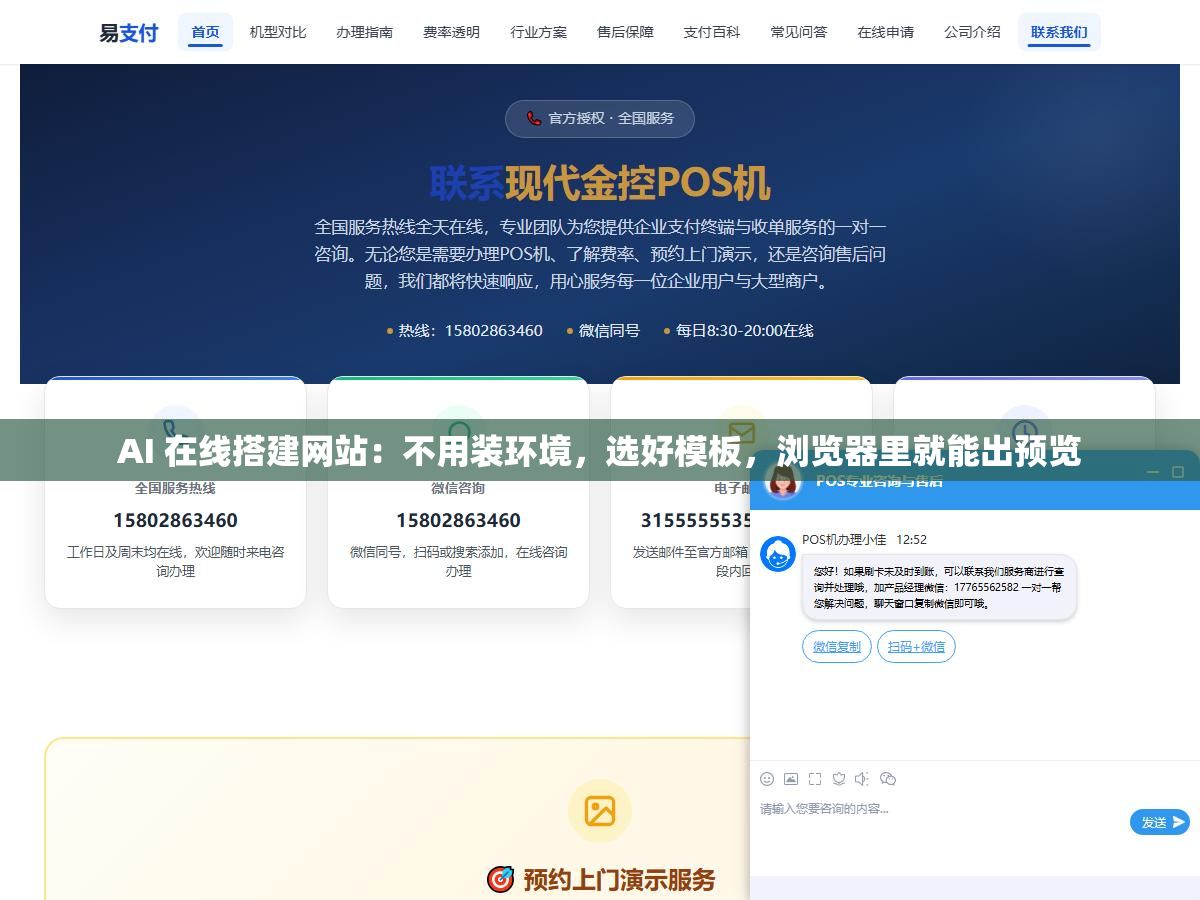This screenshot has width=1200, height=900.
Task: Click the yellow image placeholder icon above 预约上门演示服务
Action: point(600,811)
